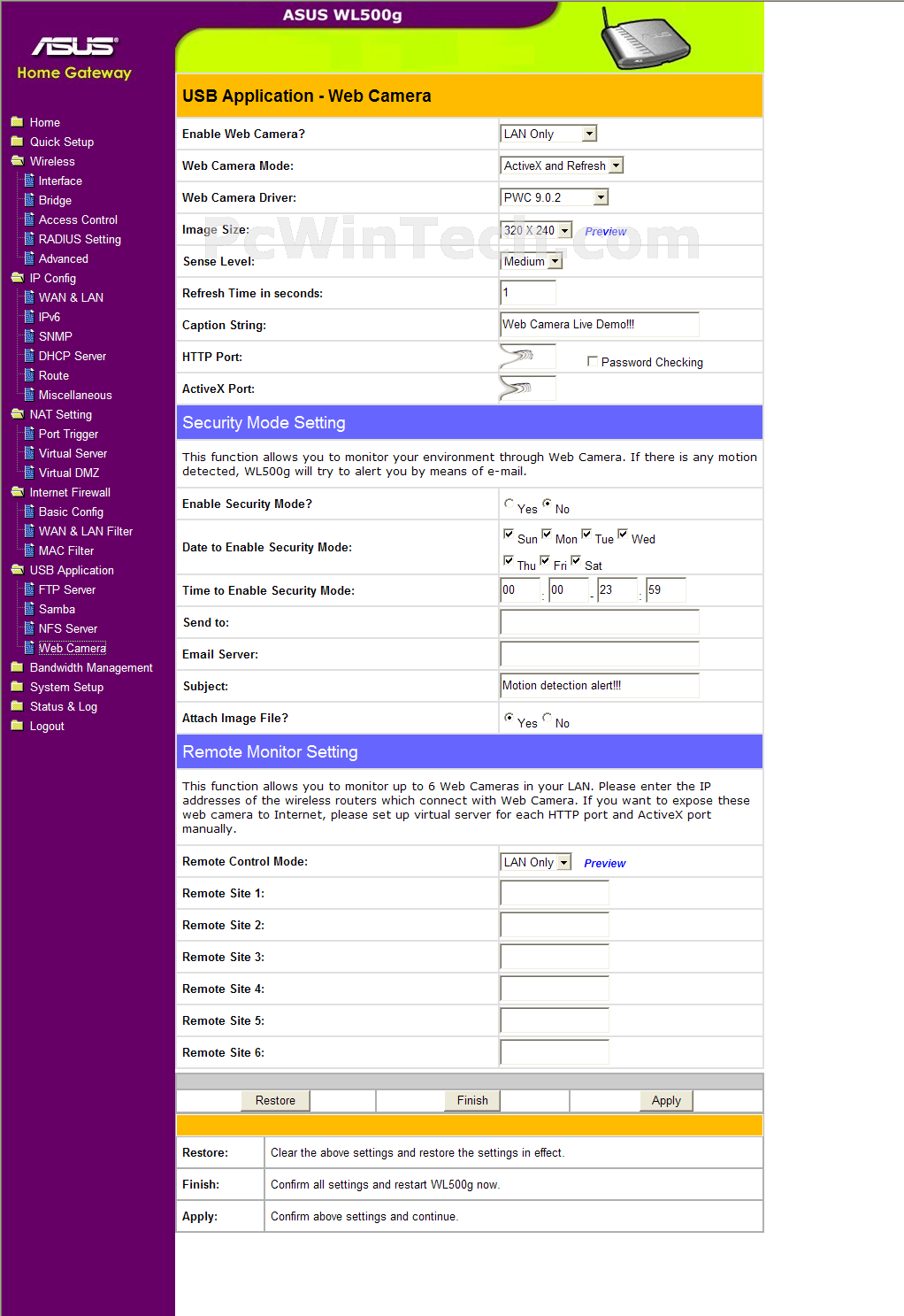This screenshot has height=1316, width=904.
Task: Click the Remote Site 6 field
Action: tap(555, 1051)
